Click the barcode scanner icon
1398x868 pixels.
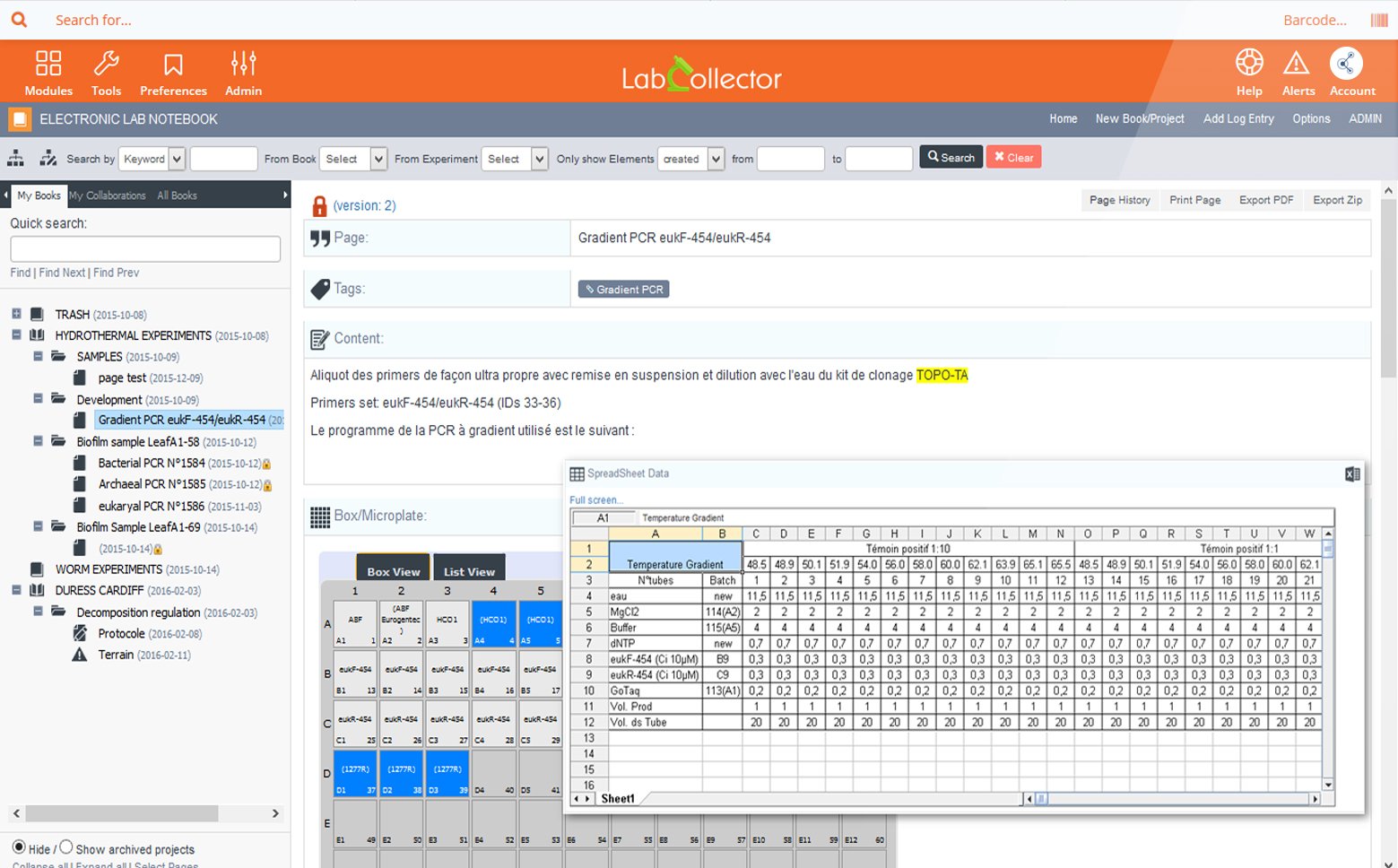[x=1379, y=20]
